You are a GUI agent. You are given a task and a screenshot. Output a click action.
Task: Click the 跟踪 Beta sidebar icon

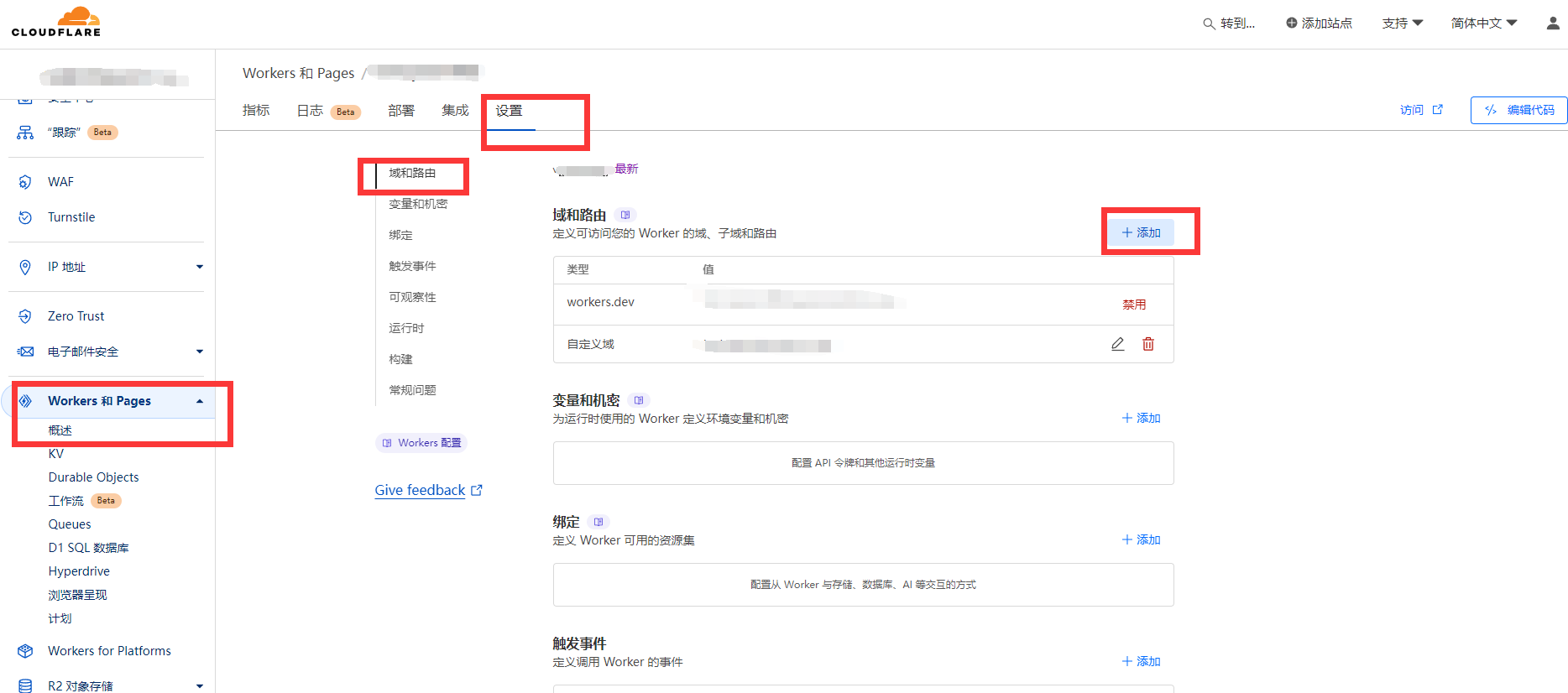coord(25,133)
